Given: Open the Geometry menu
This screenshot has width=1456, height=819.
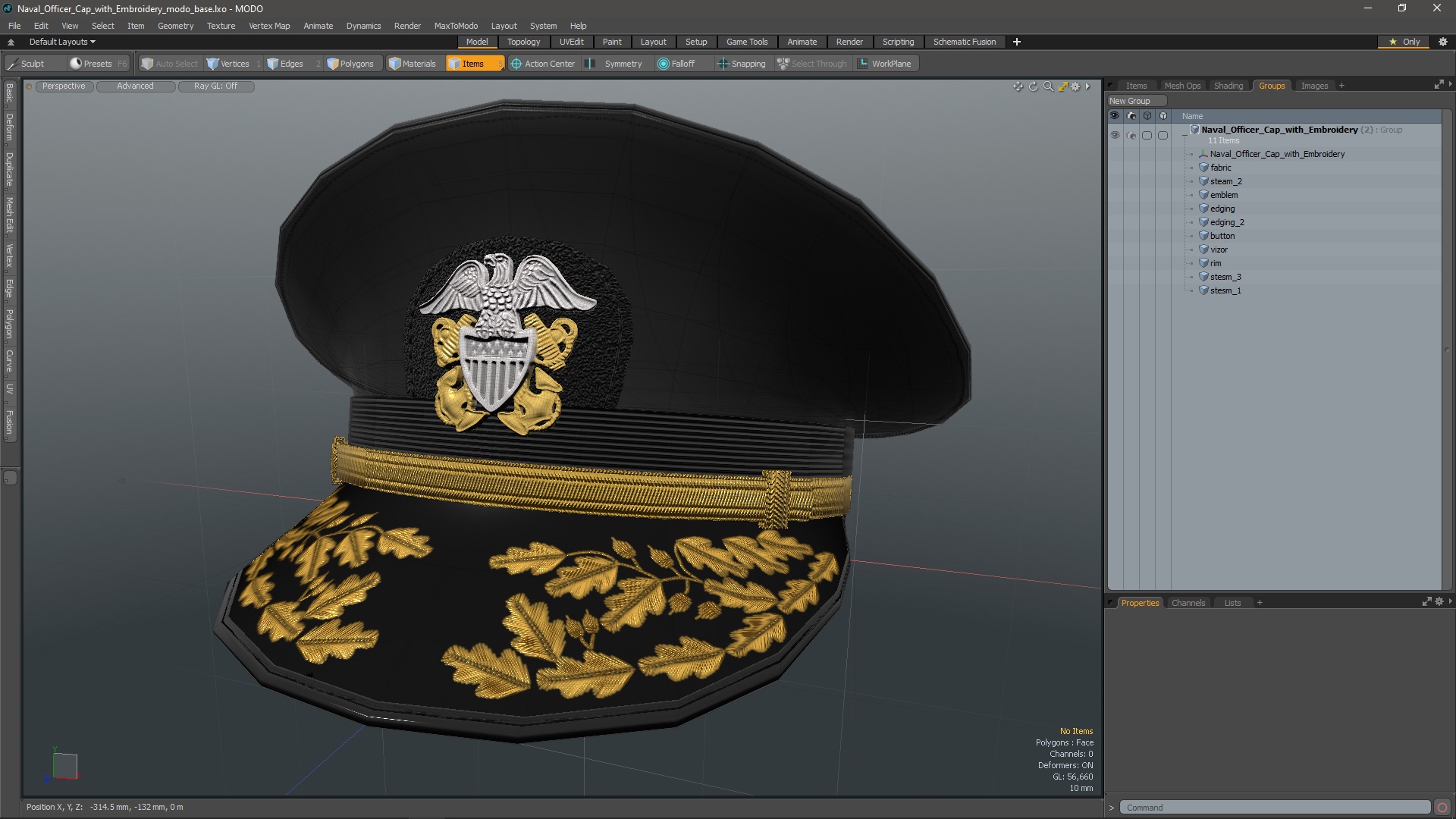Looking at the screenshot, I should click(175, 26).
